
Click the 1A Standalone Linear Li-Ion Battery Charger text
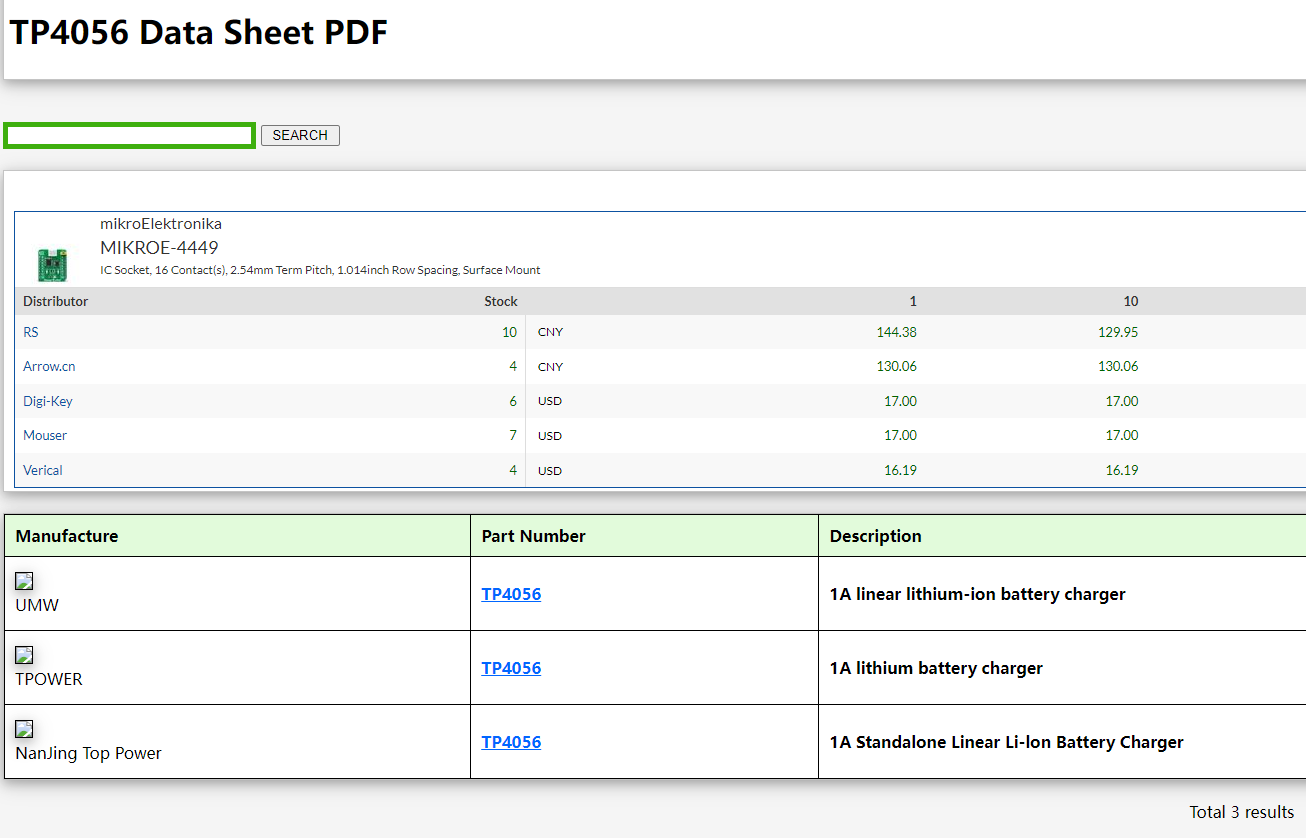(1007, 742)
